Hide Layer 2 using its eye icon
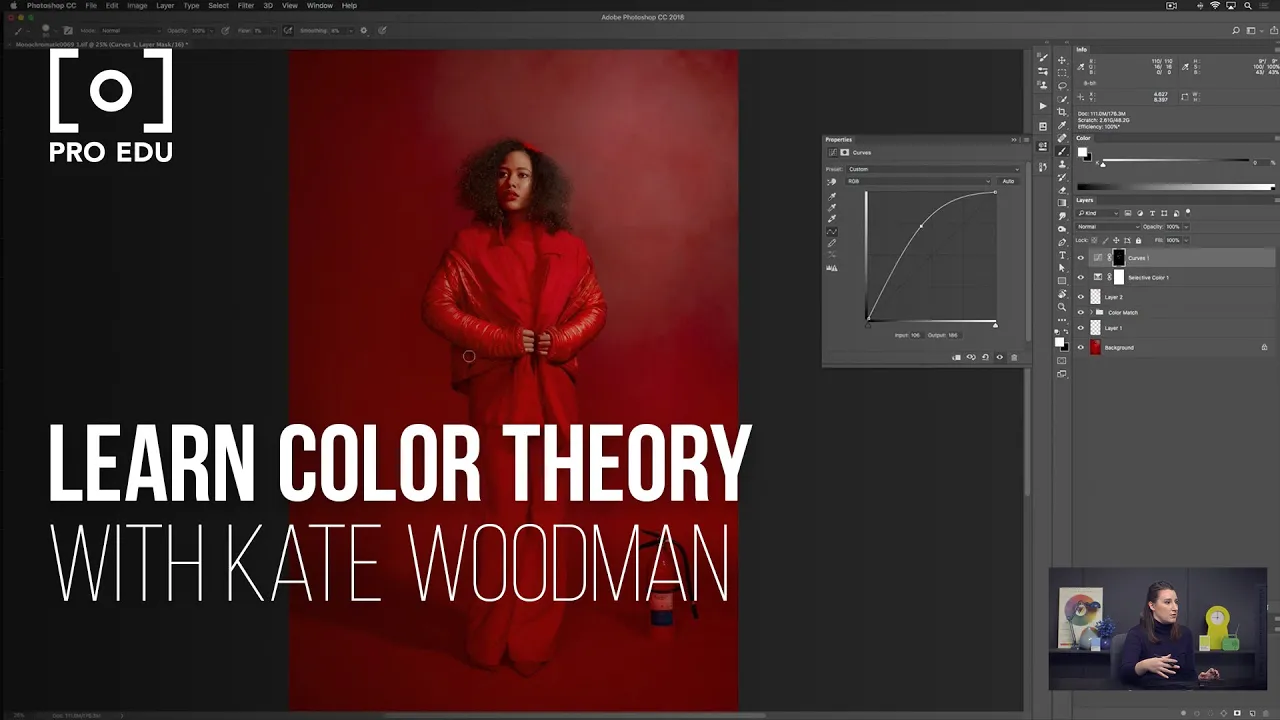 [1081, 297]
